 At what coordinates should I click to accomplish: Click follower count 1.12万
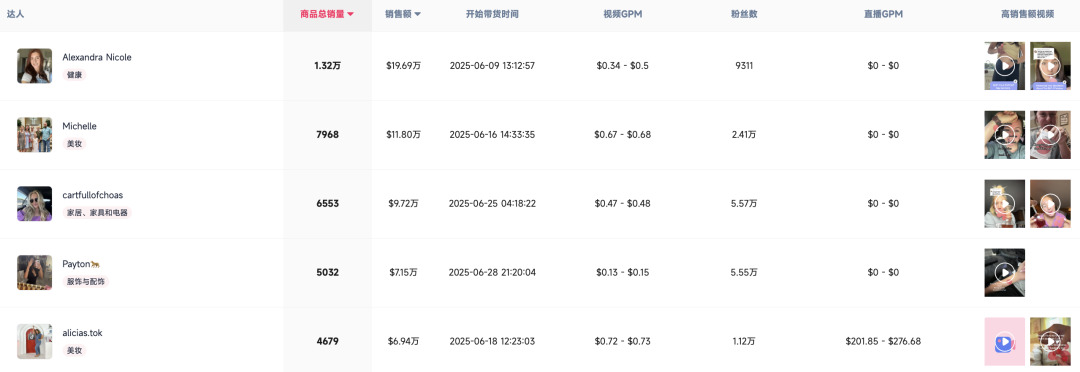744,341
